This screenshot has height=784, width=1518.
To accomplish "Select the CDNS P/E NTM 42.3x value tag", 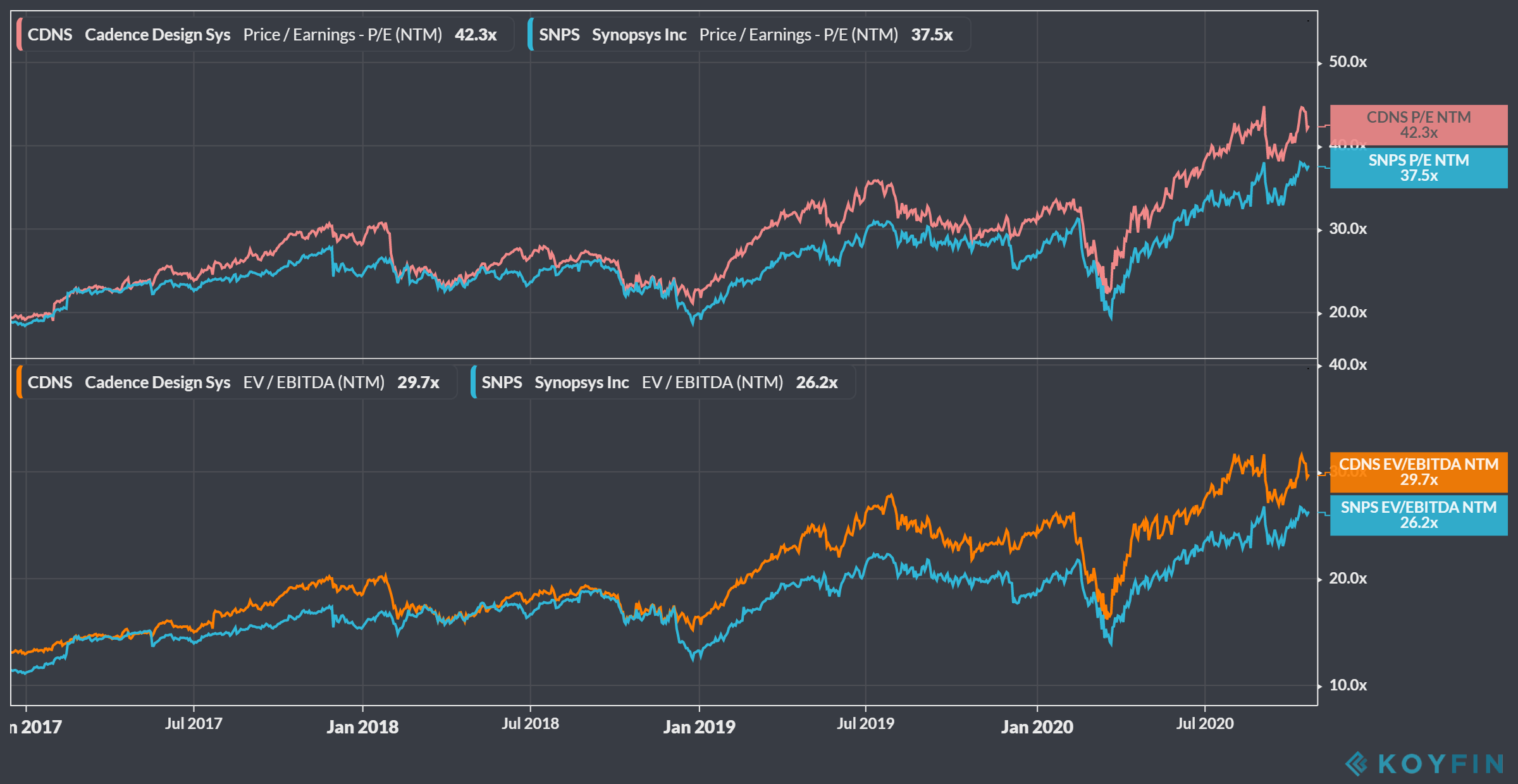I will pyautogui.click(x=1419, y=125).
